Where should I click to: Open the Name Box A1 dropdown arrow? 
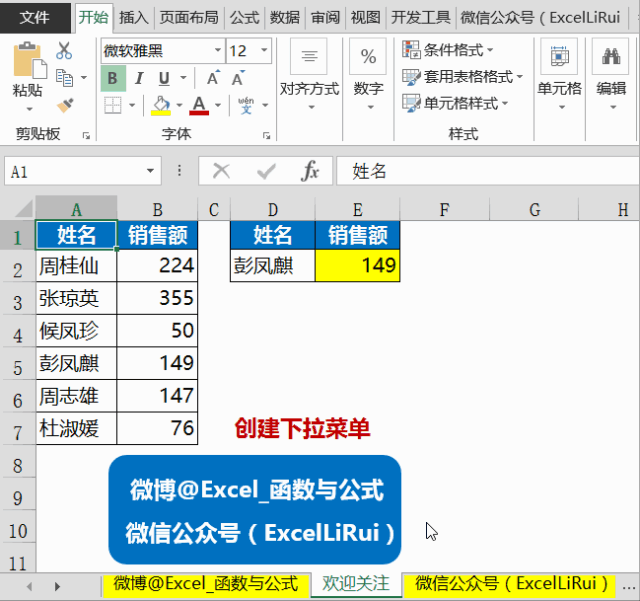point(150,171)
